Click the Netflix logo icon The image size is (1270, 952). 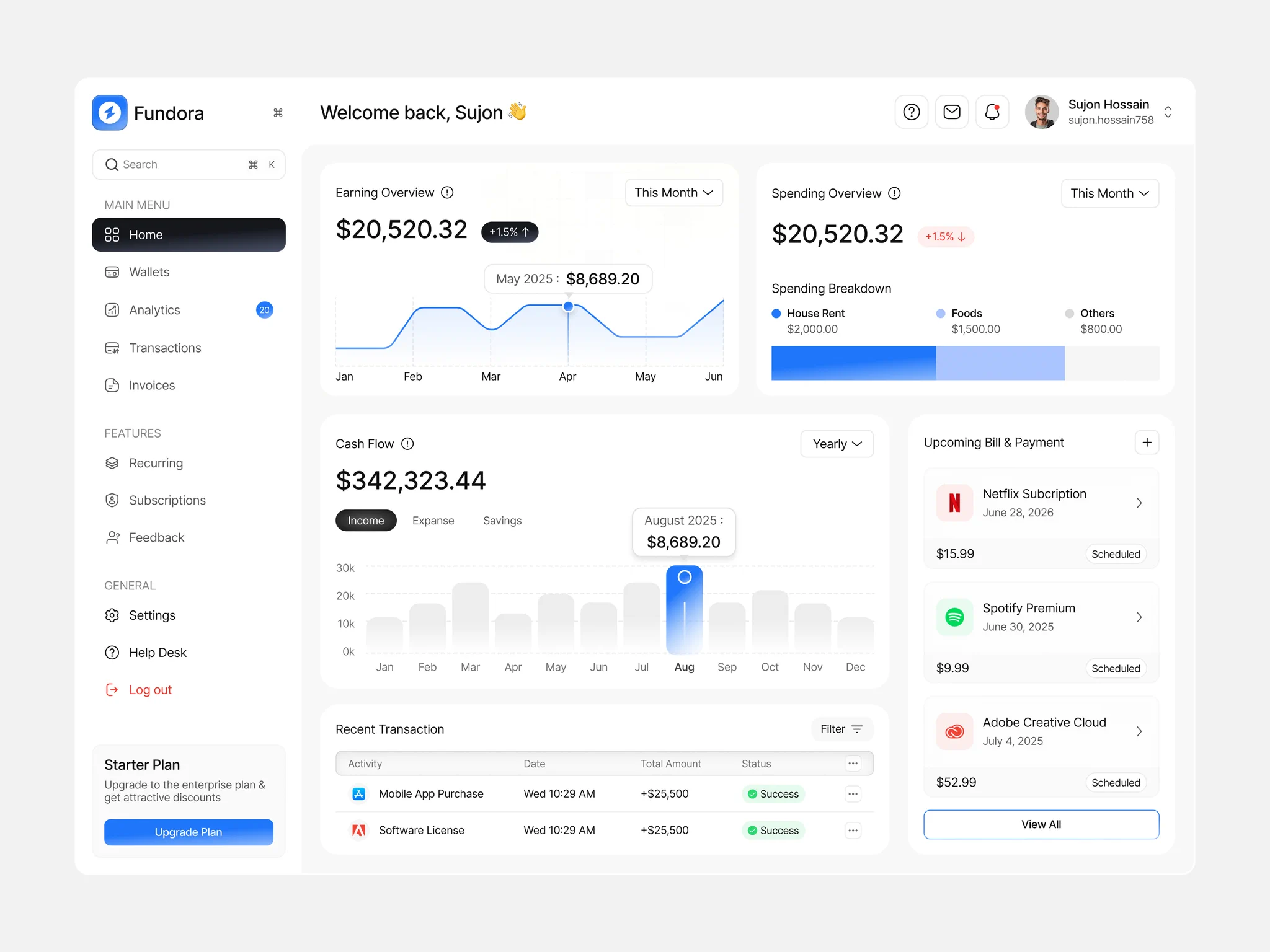[x=954, y=503]
